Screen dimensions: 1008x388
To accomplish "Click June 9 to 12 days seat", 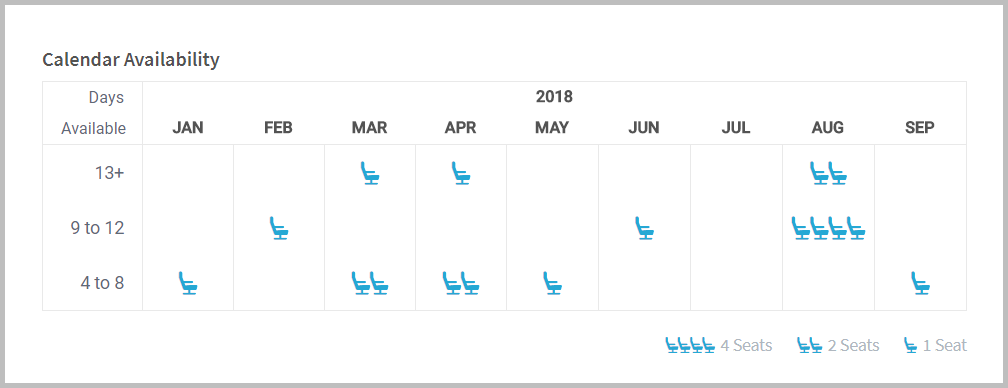I will pos(645,228).
